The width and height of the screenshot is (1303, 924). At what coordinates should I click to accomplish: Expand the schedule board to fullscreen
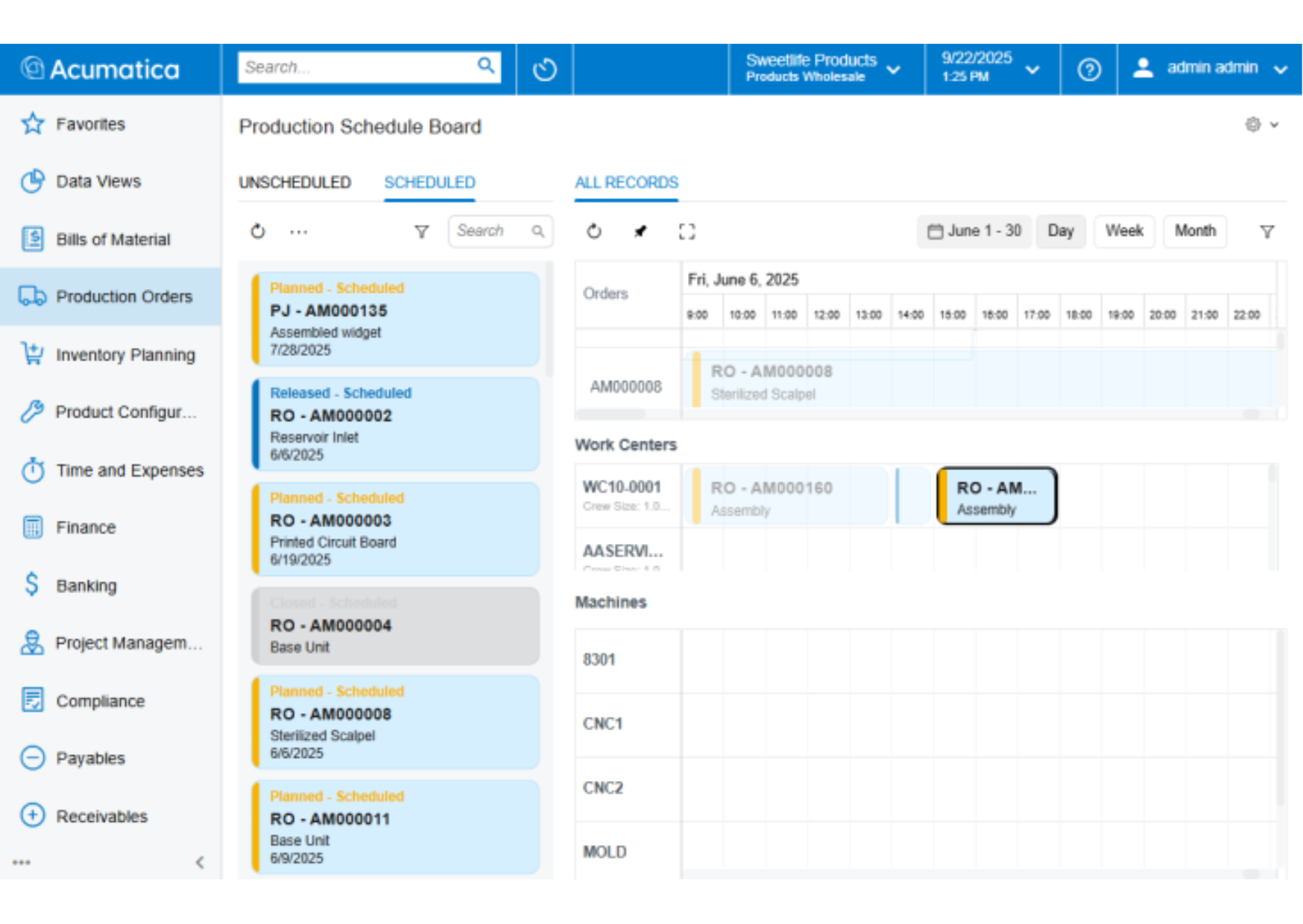point(687,232)
